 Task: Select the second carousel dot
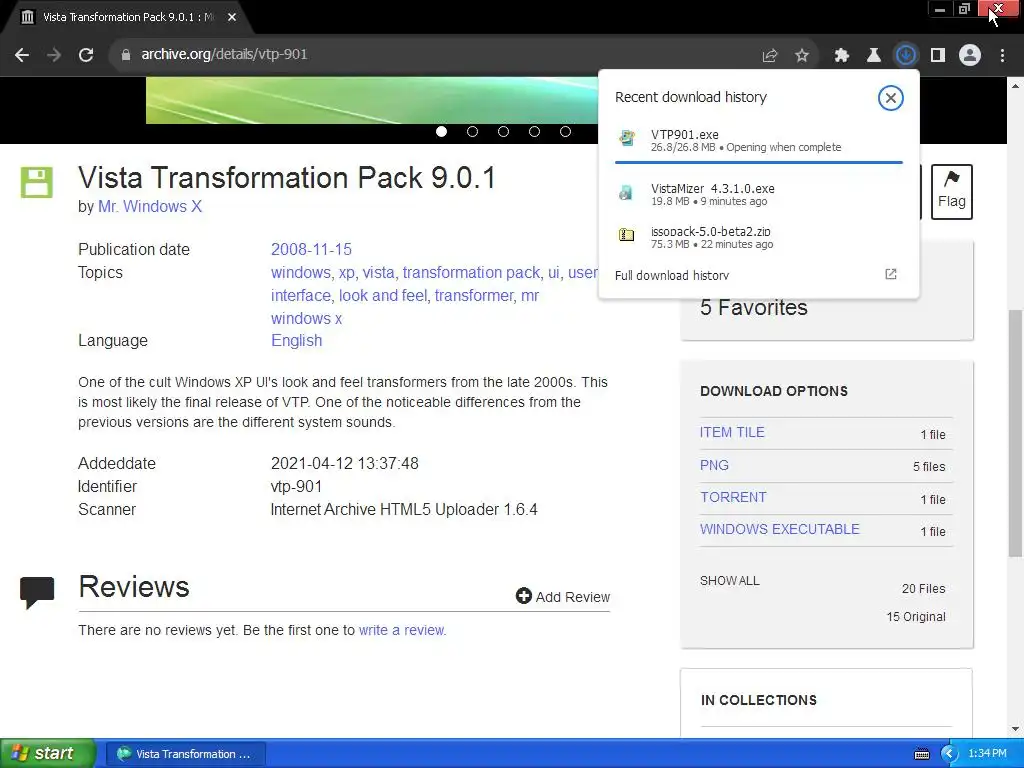coord(472,131)
